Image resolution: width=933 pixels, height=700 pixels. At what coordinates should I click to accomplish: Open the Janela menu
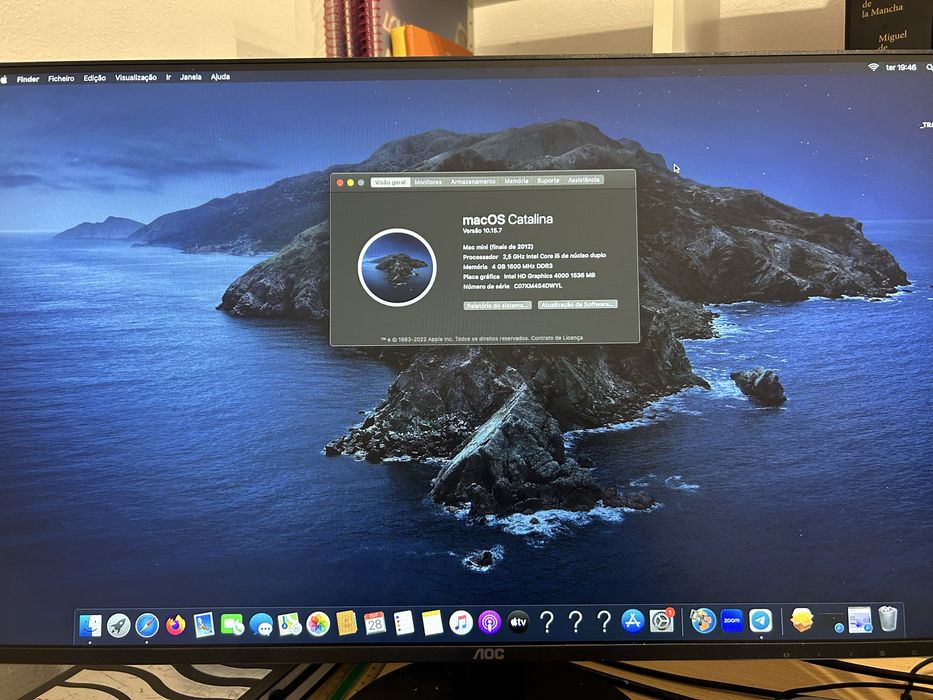click(x=190, y=77)
